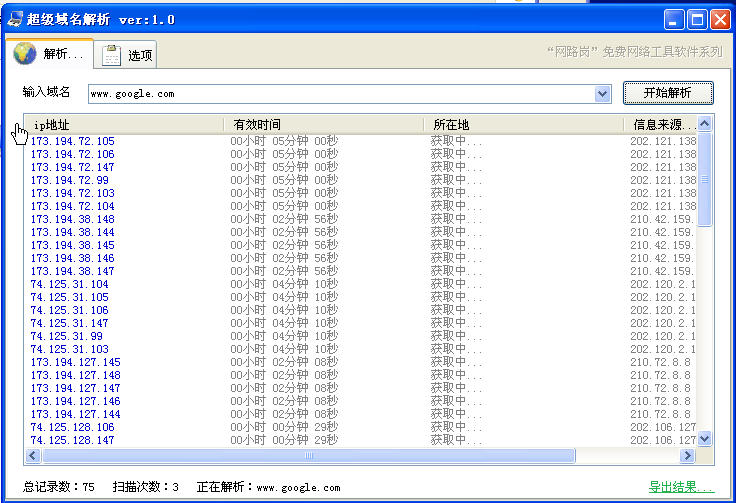This screenshot has height=503, width=736.
Task: Click into the www.google.com domain input field
Action: coord(341,94)
